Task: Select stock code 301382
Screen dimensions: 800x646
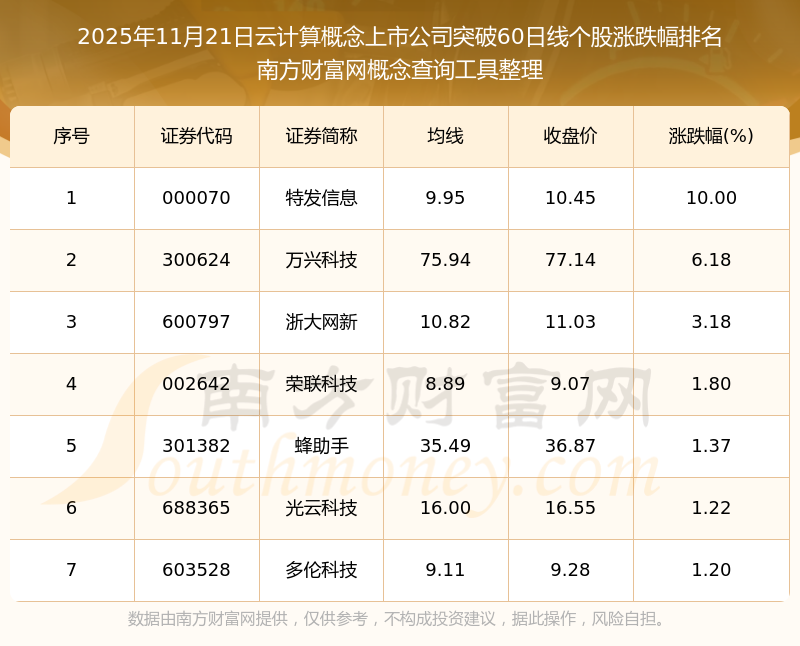Action: [196, 446]
